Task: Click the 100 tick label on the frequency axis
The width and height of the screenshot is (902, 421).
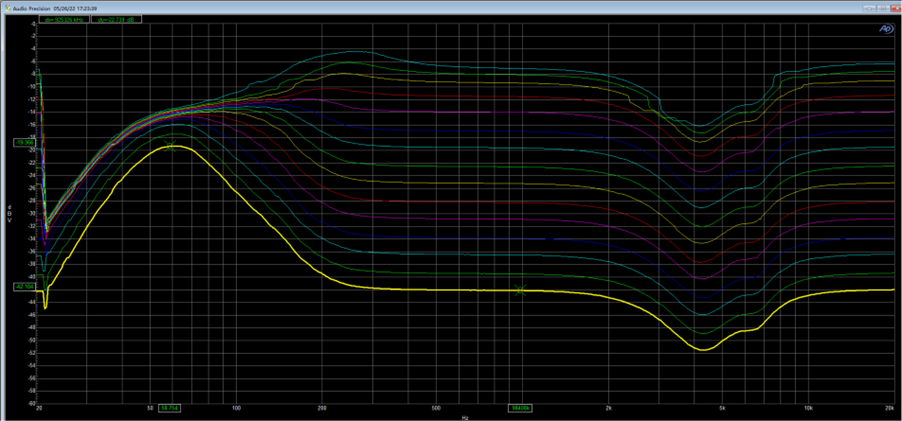Action: (236, 408)
